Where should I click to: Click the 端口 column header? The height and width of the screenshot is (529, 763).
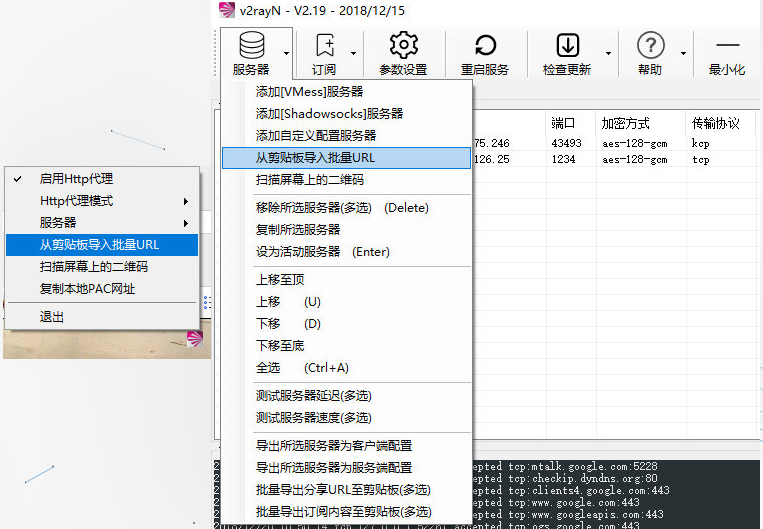click(571, 123)
